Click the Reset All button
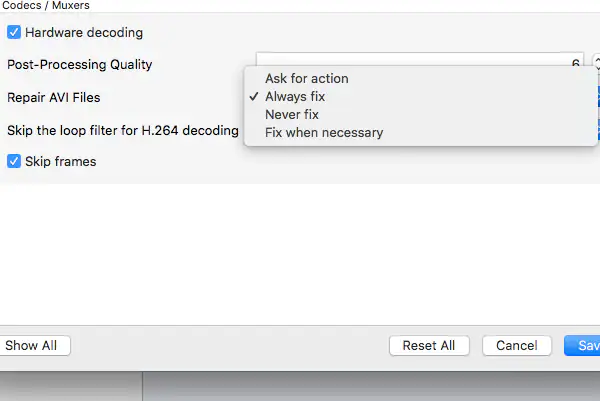Screen dimensions: 600x401 [x=428, y=346]
